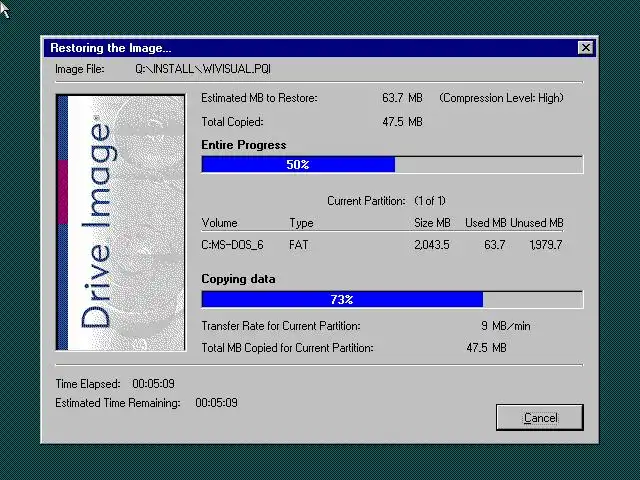This screenshot has width=640, height=480.
Task: Click the Entire Progress bar at 50%
Action: 392,164
